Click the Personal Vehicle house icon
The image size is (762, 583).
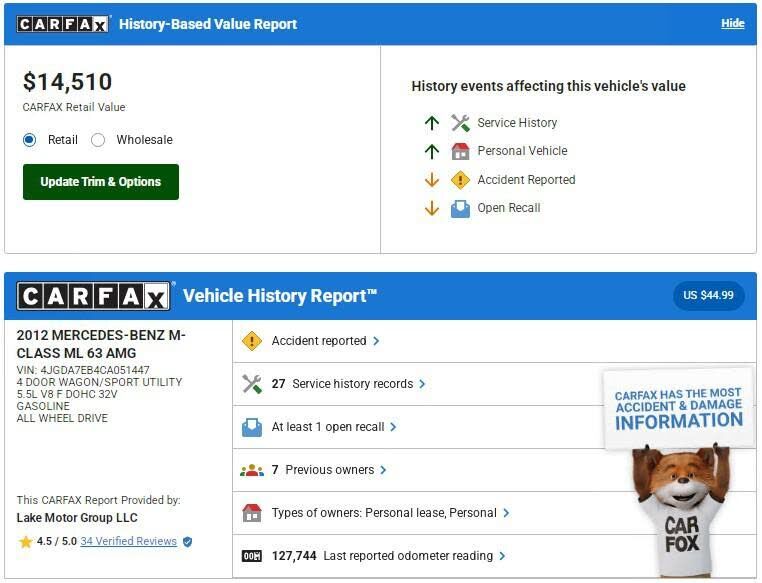[x=460, y=152]
